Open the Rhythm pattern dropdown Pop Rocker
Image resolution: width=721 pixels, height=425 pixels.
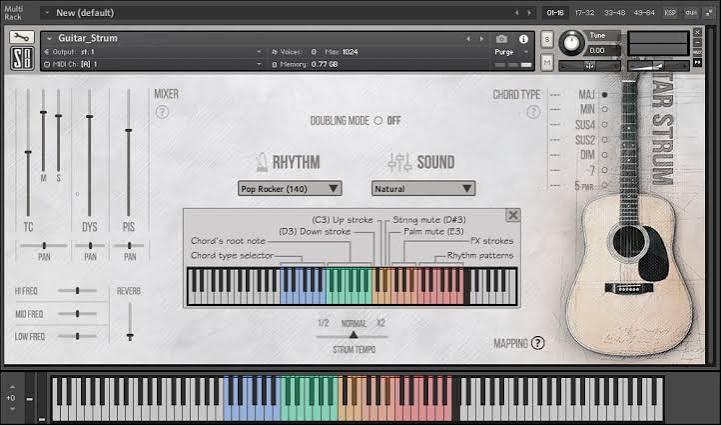pos(290,189)
